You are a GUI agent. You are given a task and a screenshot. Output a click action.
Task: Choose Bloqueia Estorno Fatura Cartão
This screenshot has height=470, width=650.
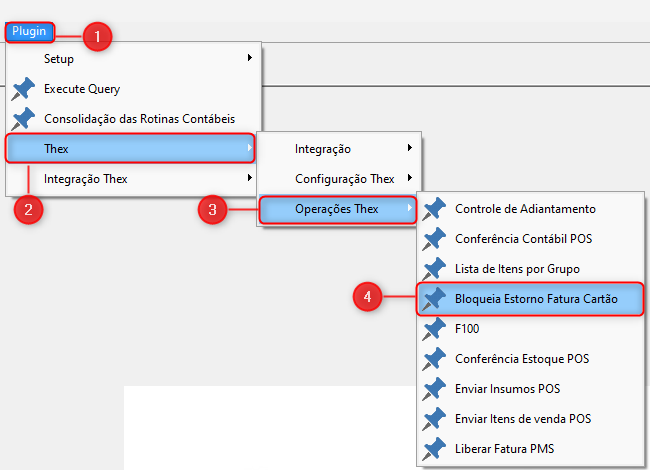click(x=536, y=299)
